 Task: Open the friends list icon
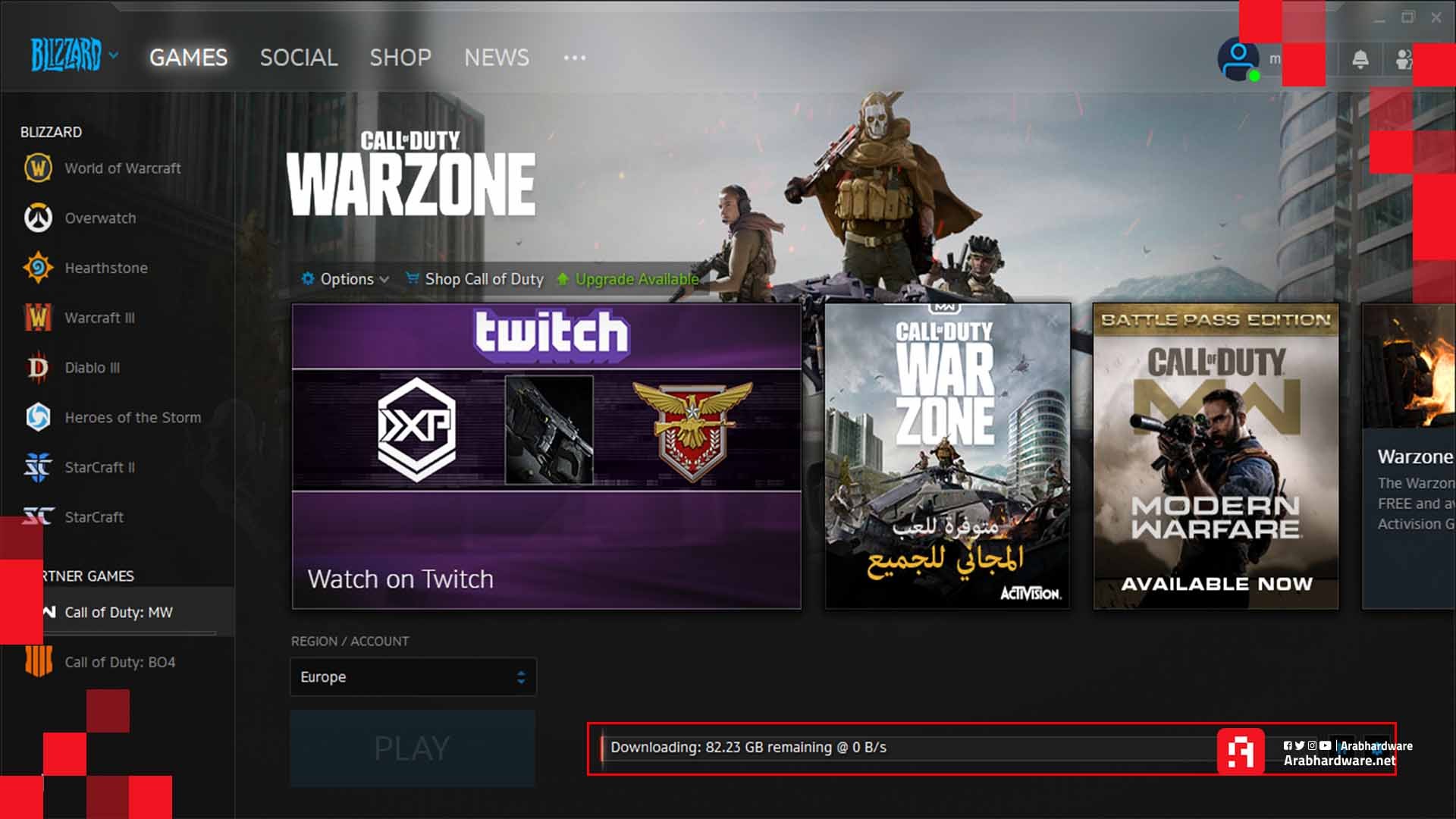point(1404,59)
